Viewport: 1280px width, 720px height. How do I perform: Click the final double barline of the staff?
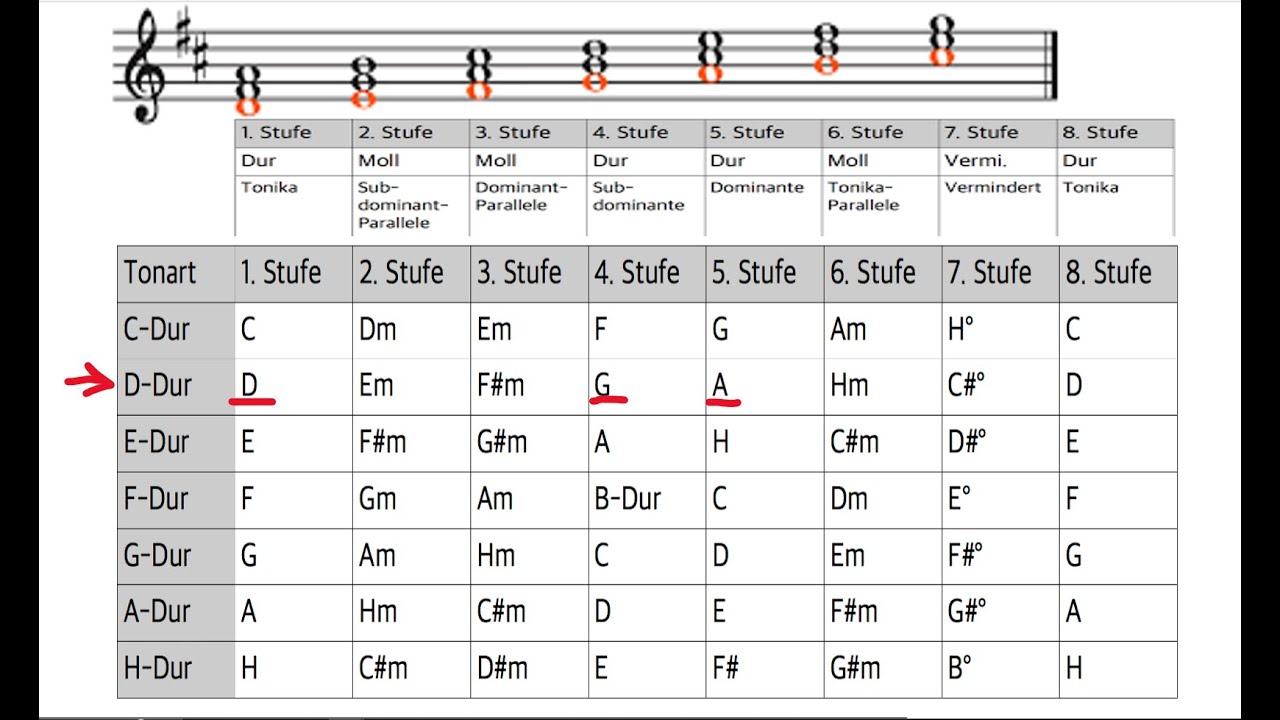point(1049,66)
